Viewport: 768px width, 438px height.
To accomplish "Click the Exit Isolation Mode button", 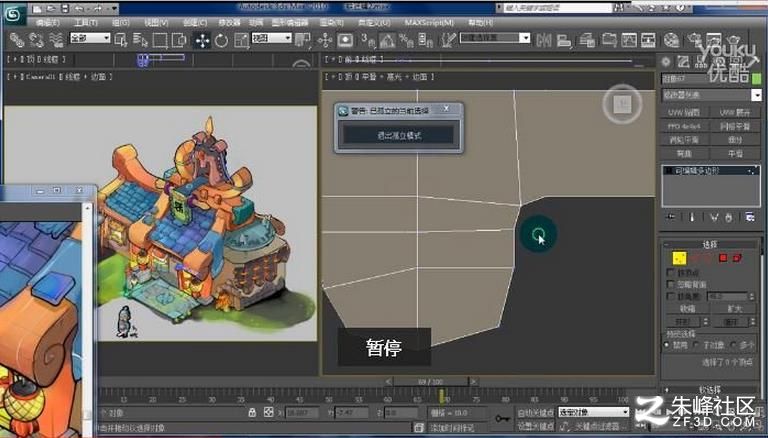I will (x=399, y=136).
